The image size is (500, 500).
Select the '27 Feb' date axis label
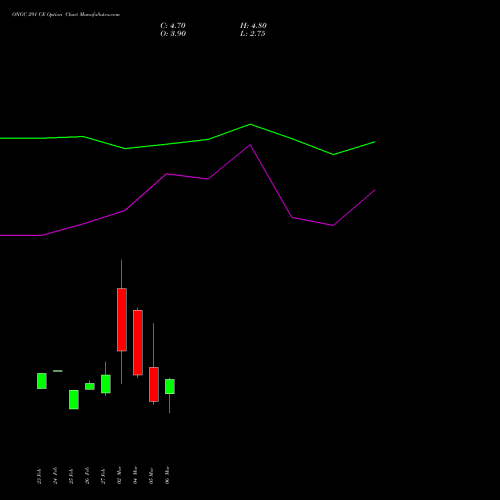pos(103,476)
